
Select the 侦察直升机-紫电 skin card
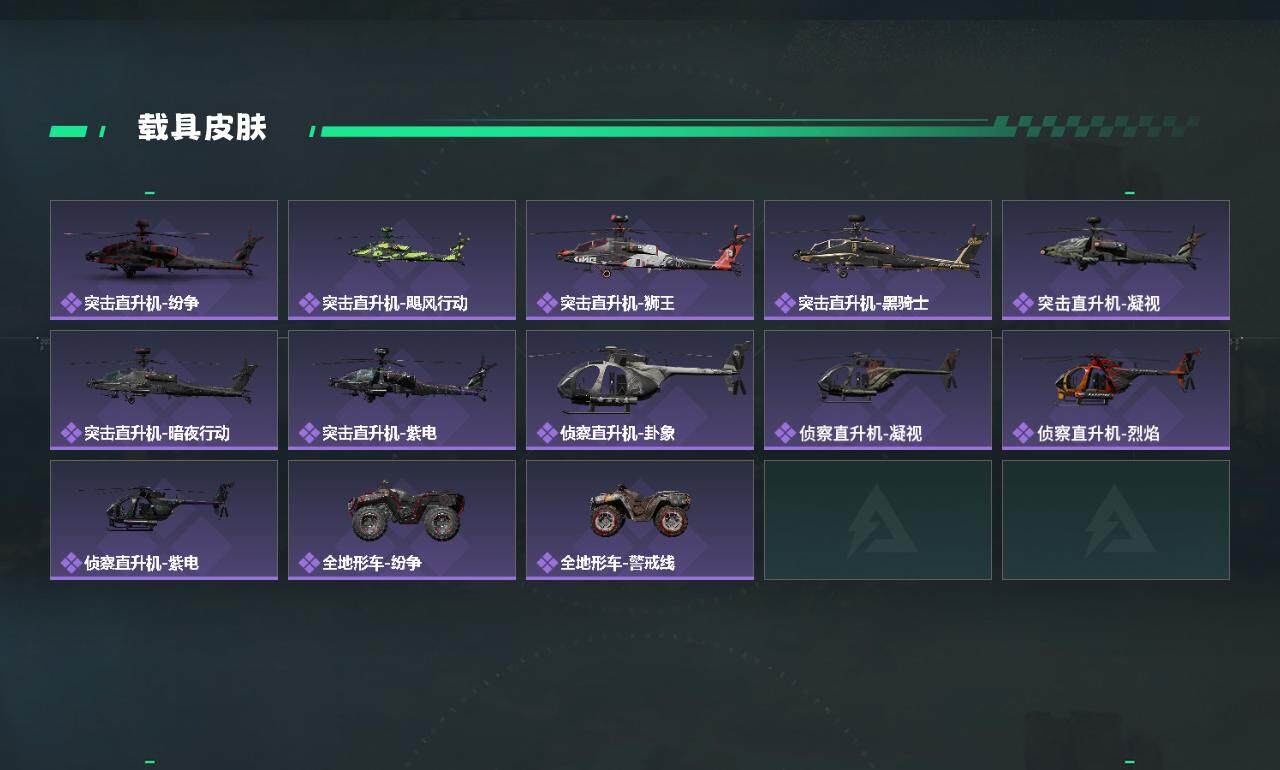[164, 520]
